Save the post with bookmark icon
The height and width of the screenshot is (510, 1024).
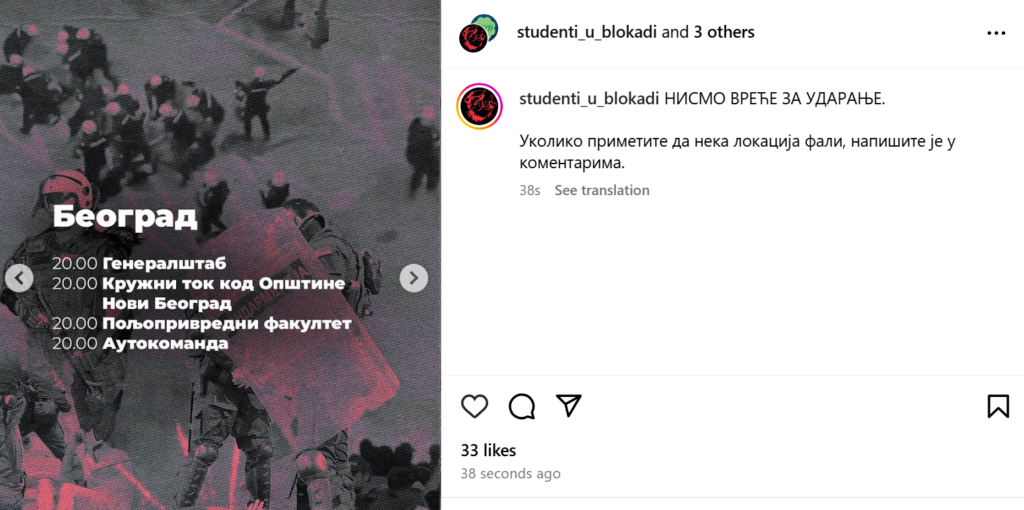coord(999,406)
